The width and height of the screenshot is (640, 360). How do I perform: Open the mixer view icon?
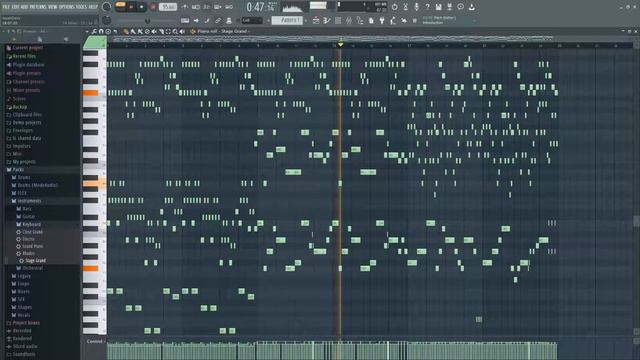[349, 20]
